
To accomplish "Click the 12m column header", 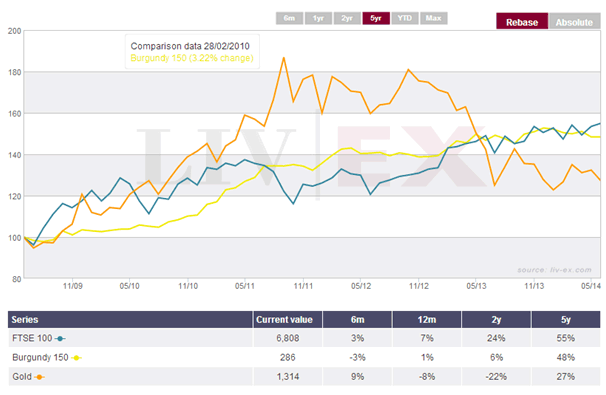I will coord(427,320).
